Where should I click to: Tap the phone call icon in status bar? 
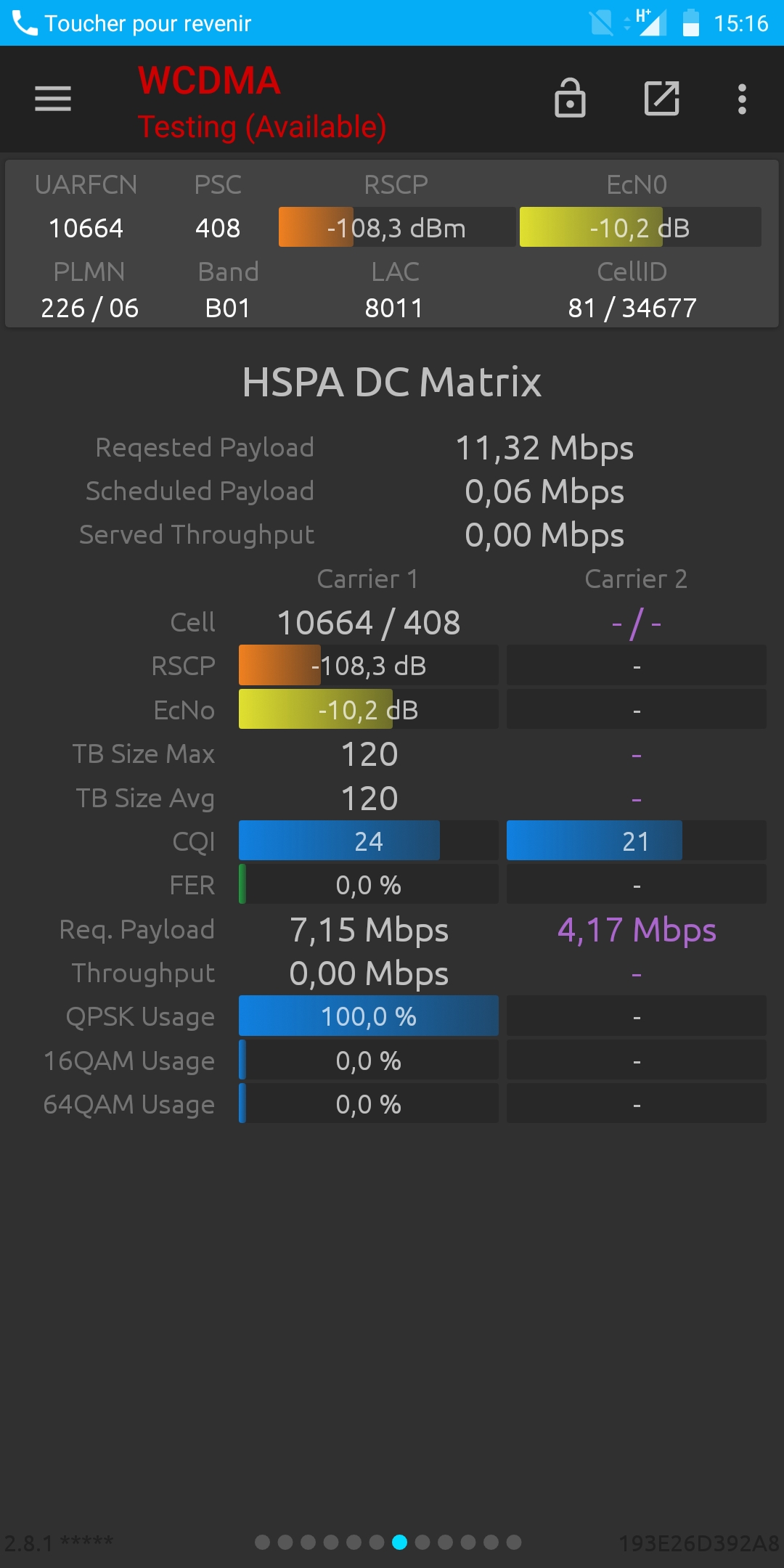click(25, 23)
